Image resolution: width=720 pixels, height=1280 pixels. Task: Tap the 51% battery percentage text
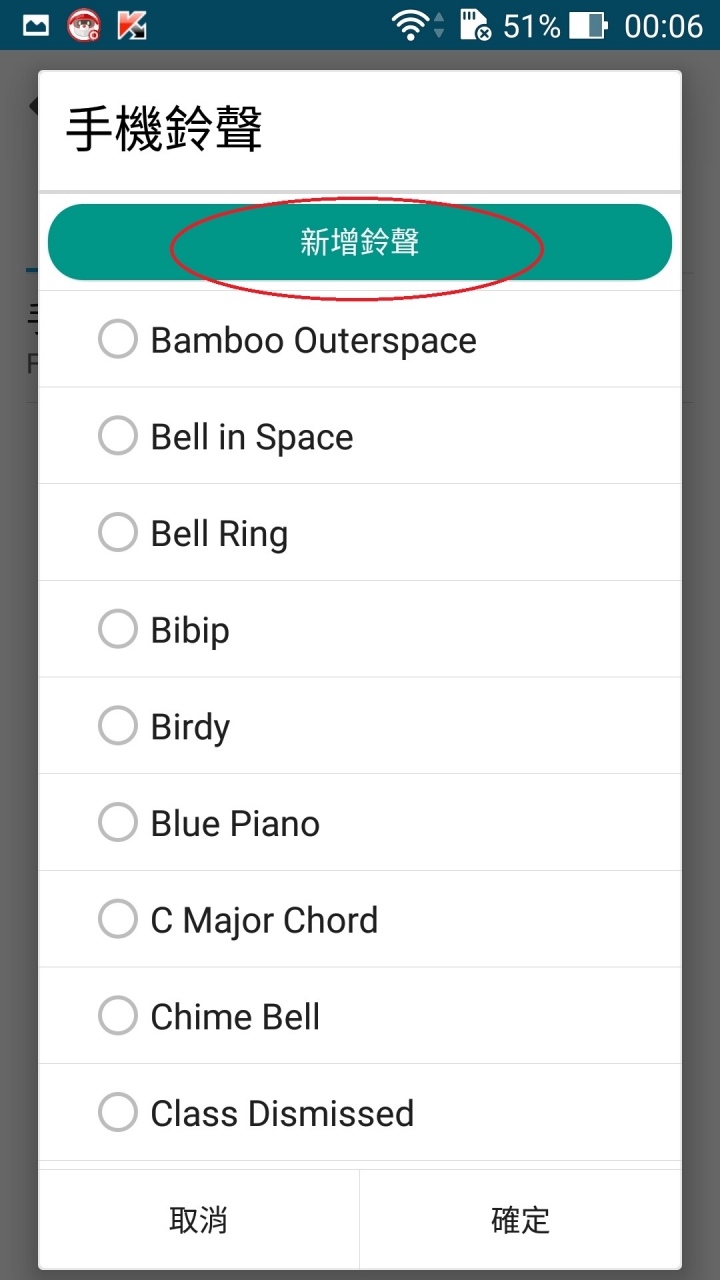[531, 26]
